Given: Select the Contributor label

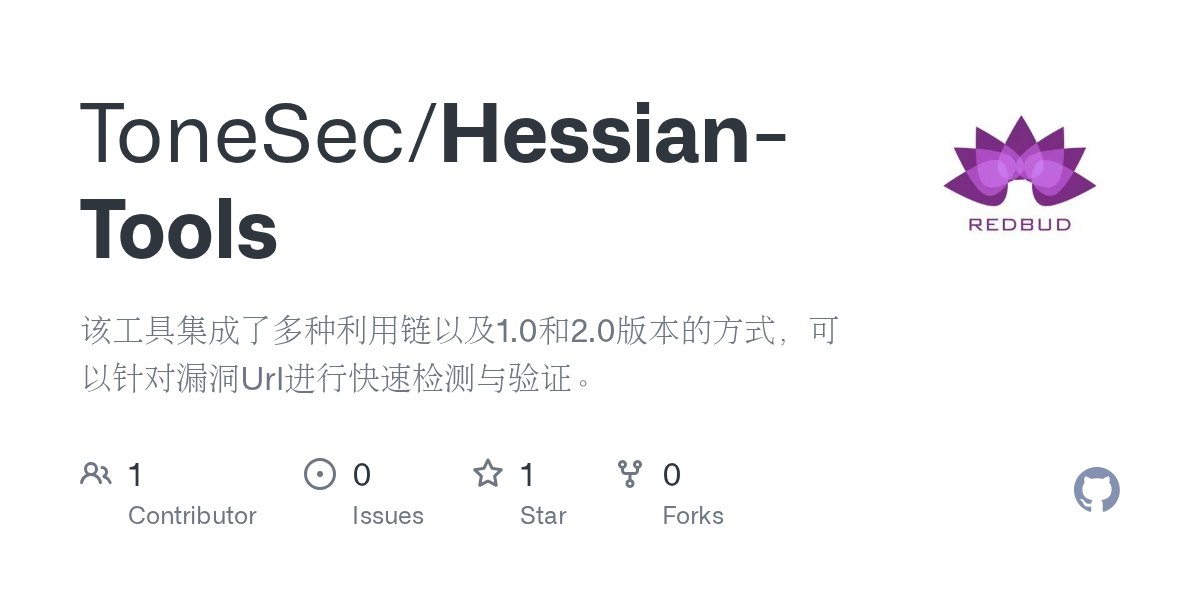Looking at the screenshot, I should [x=192, y=516].
